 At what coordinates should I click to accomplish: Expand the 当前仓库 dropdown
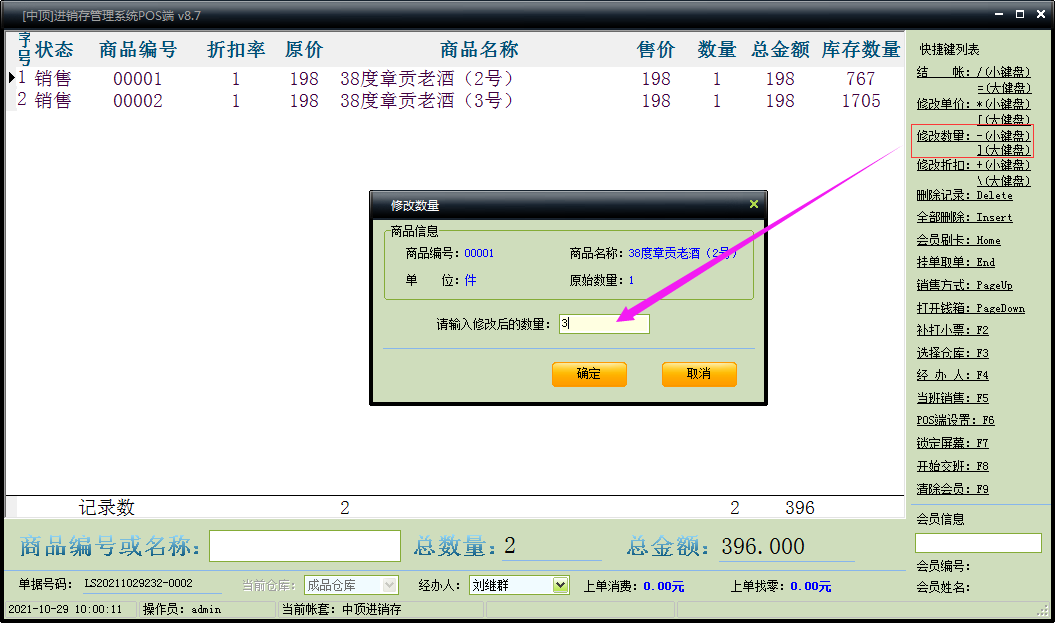(390, 585)
